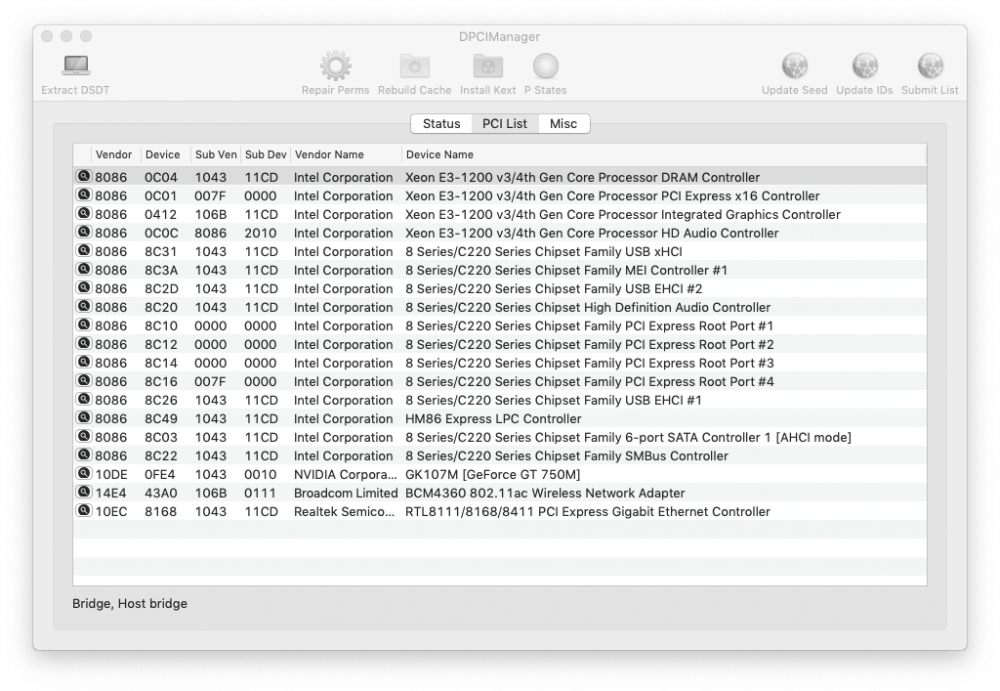
Task: Click the Rebuild Cache folder icon
Action: click(x=415, y=66)
